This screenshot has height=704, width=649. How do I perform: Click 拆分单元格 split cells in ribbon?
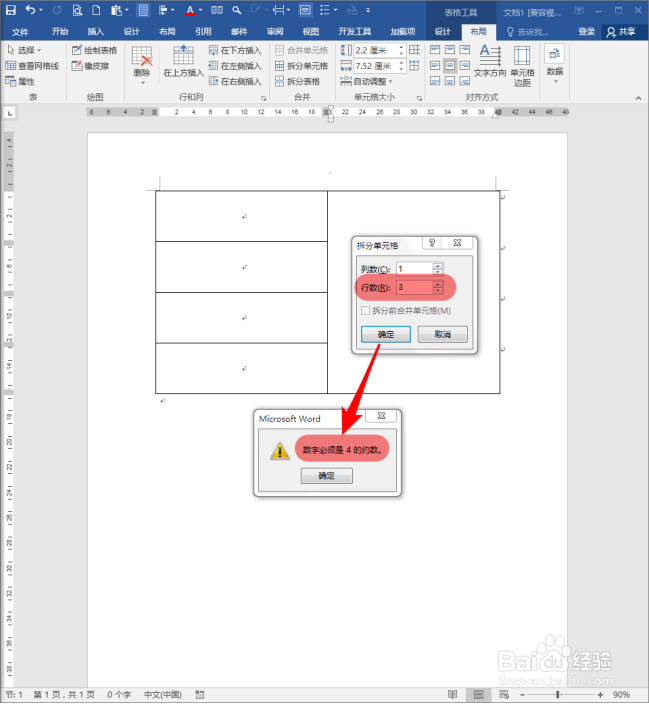point(301,66)
